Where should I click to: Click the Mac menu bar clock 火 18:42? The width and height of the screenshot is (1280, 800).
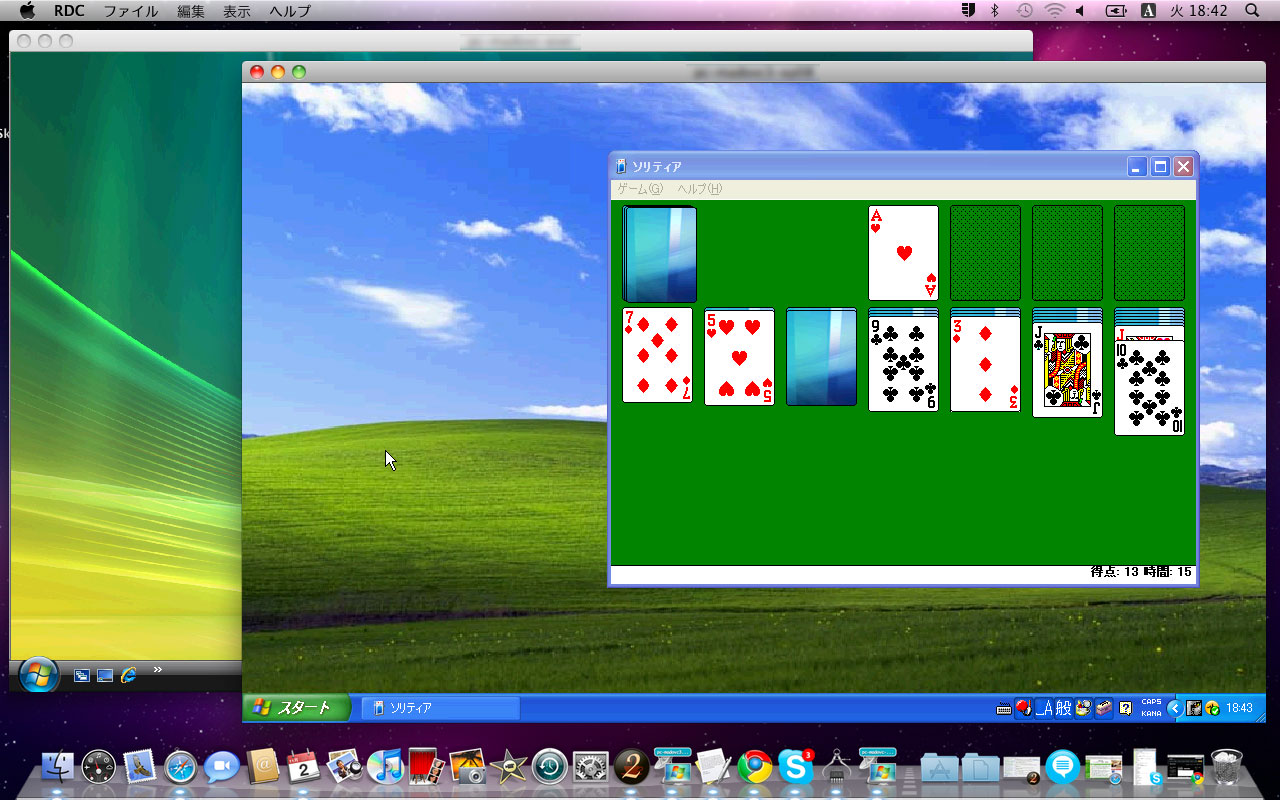(1199, 11)
